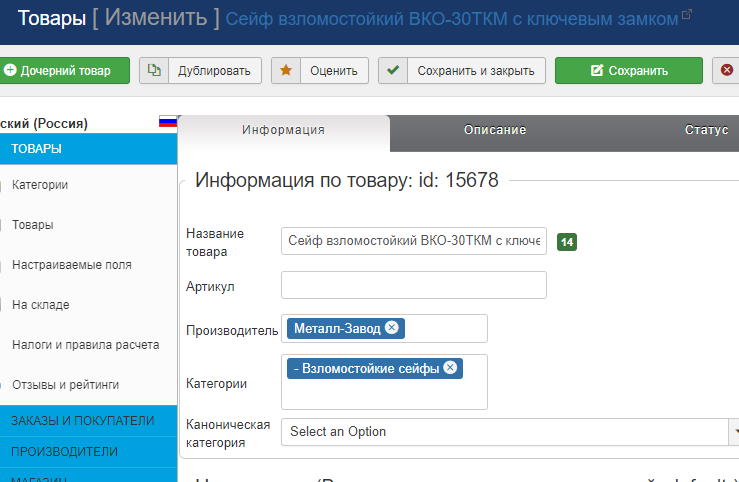
Task: Click the edit icon on Сохранить
Action: [x=597, y=70]
